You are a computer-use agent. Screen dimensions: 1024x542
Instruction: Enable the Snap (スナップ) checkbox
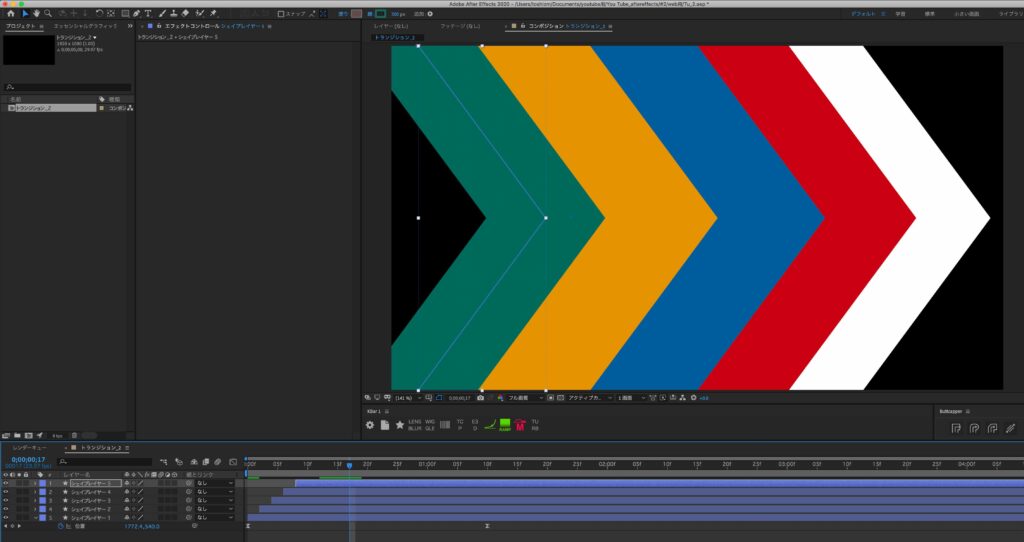click(x=281, y=14)
